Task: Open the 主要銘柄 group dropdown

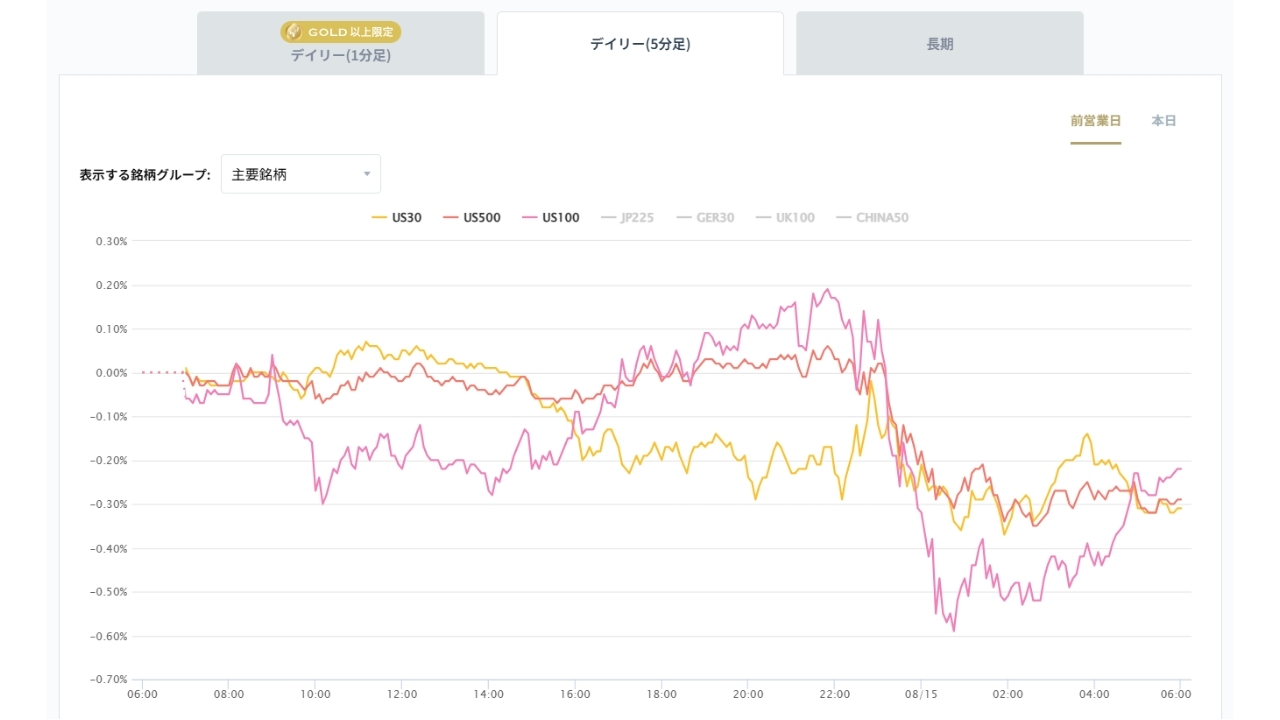Action: tap(300, 174)
